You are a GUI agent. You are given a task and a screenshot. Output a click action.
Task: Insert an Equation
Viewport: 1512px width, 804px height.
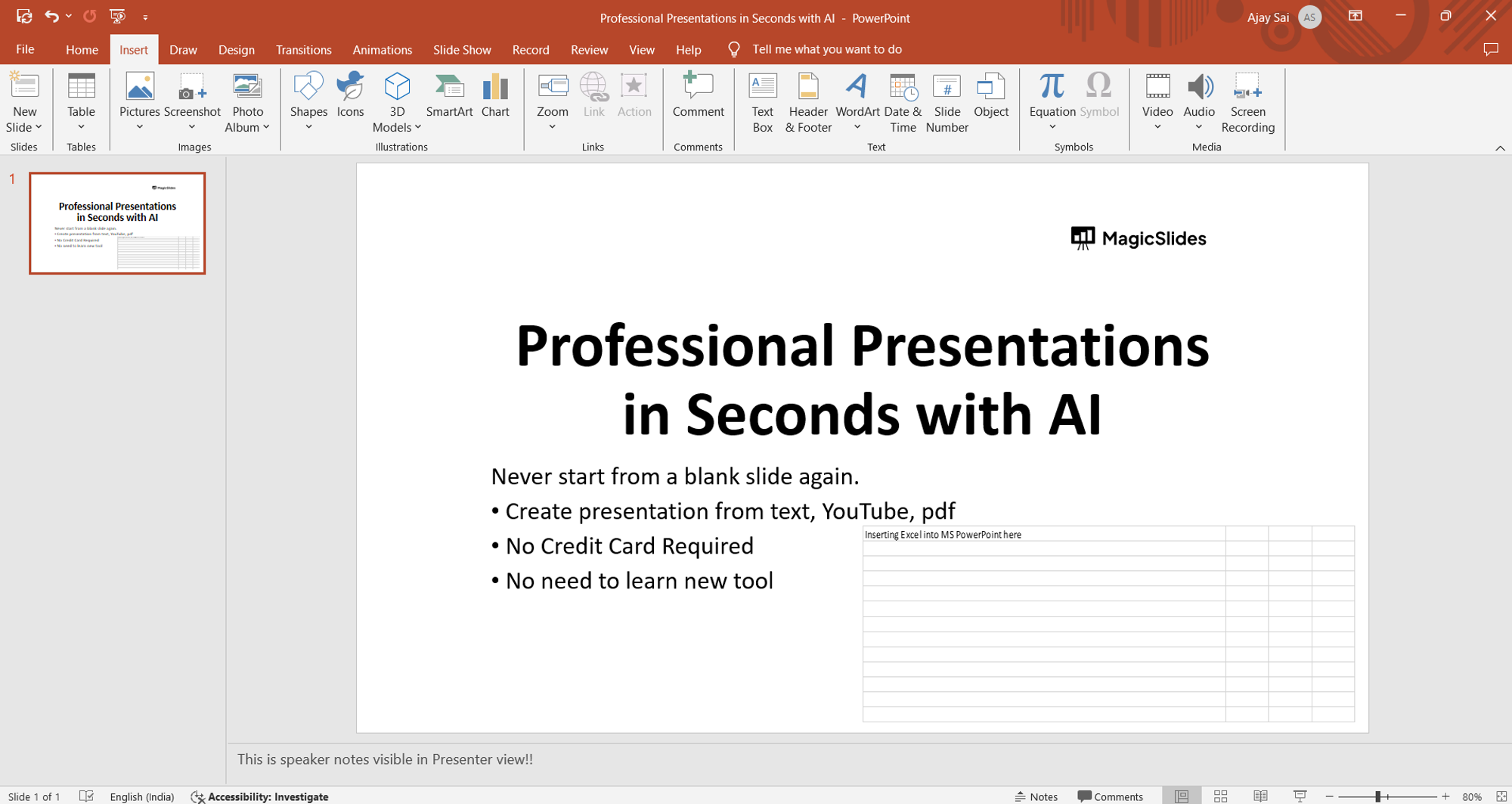tap(1052, 102)
